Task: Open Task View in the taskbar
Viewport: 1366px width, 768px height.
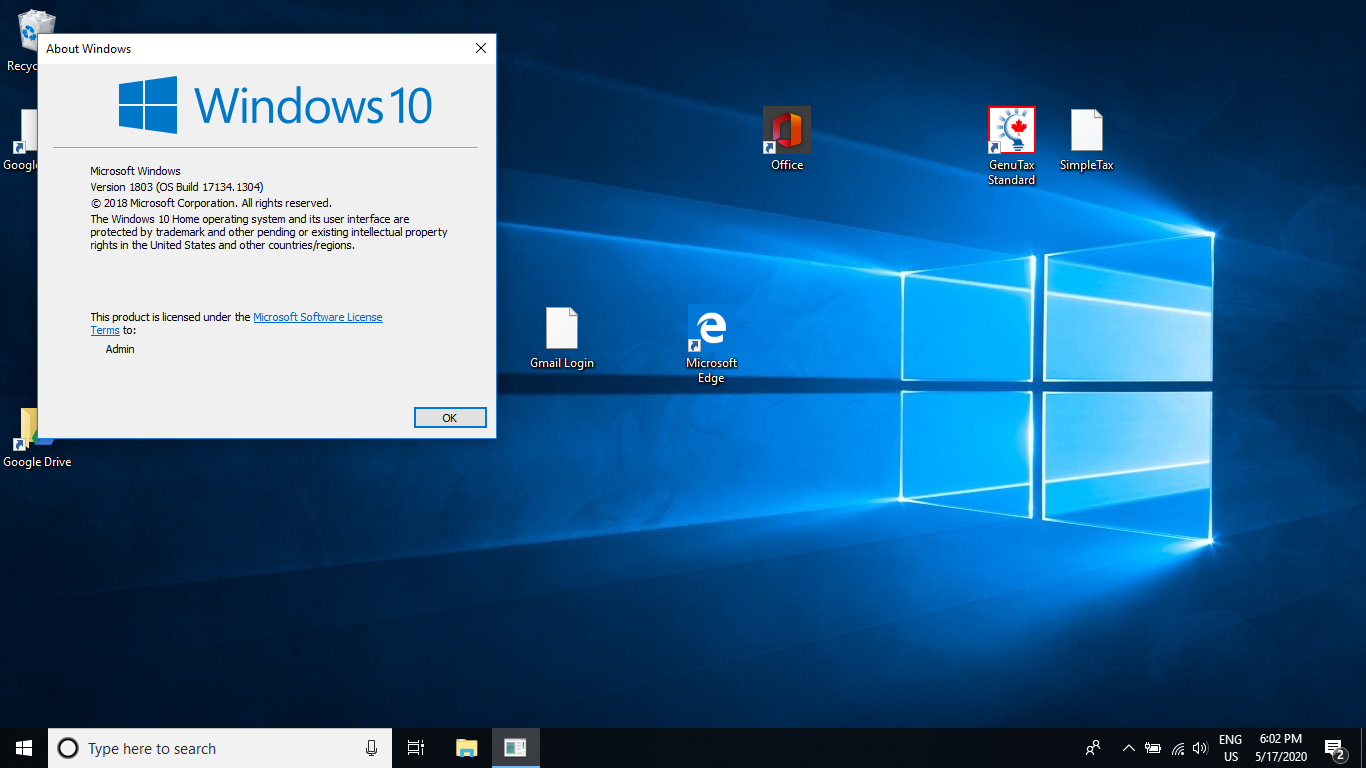Action: 416,748
